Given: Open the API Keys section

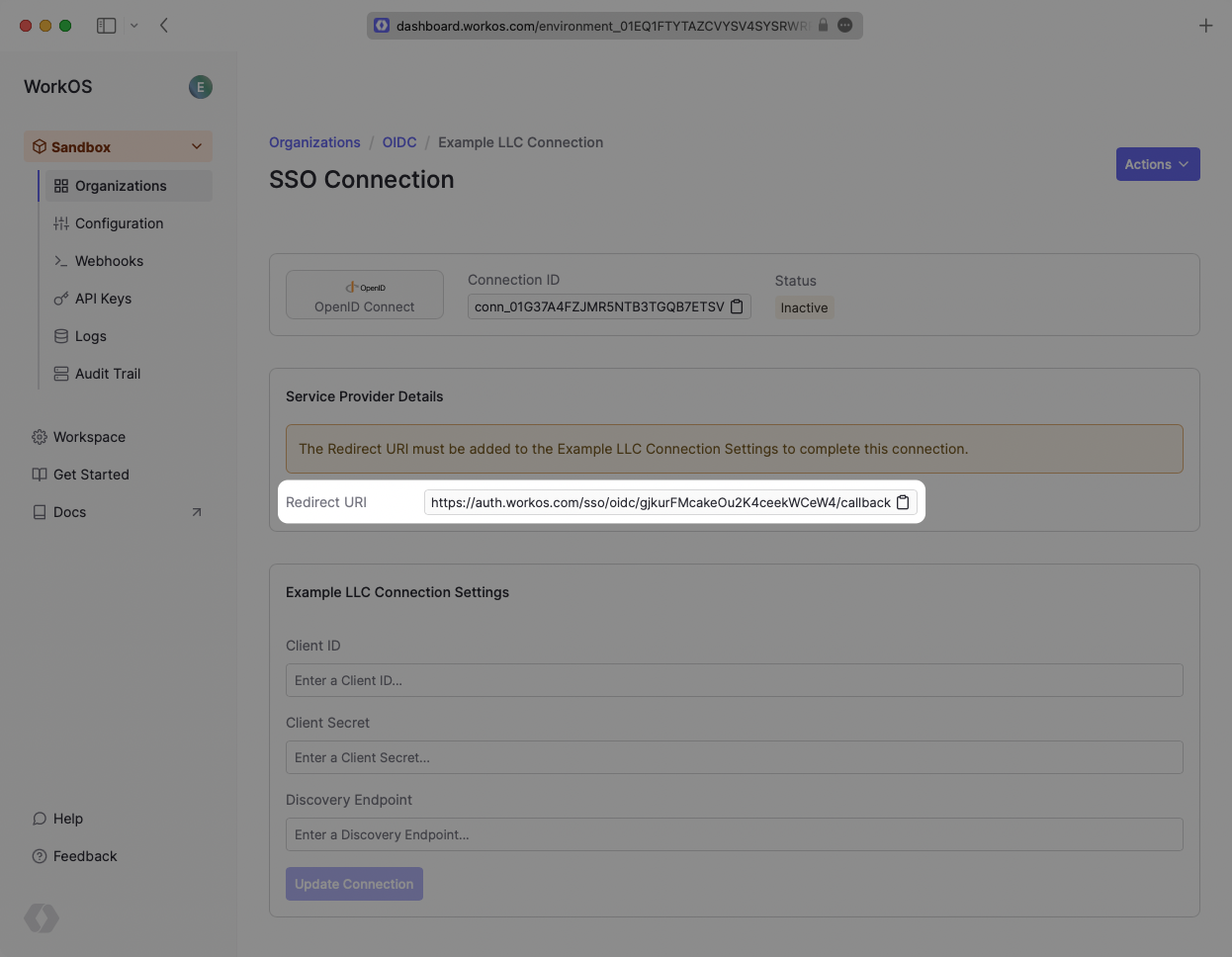Looking at the screenshot, I should (103, 299).
